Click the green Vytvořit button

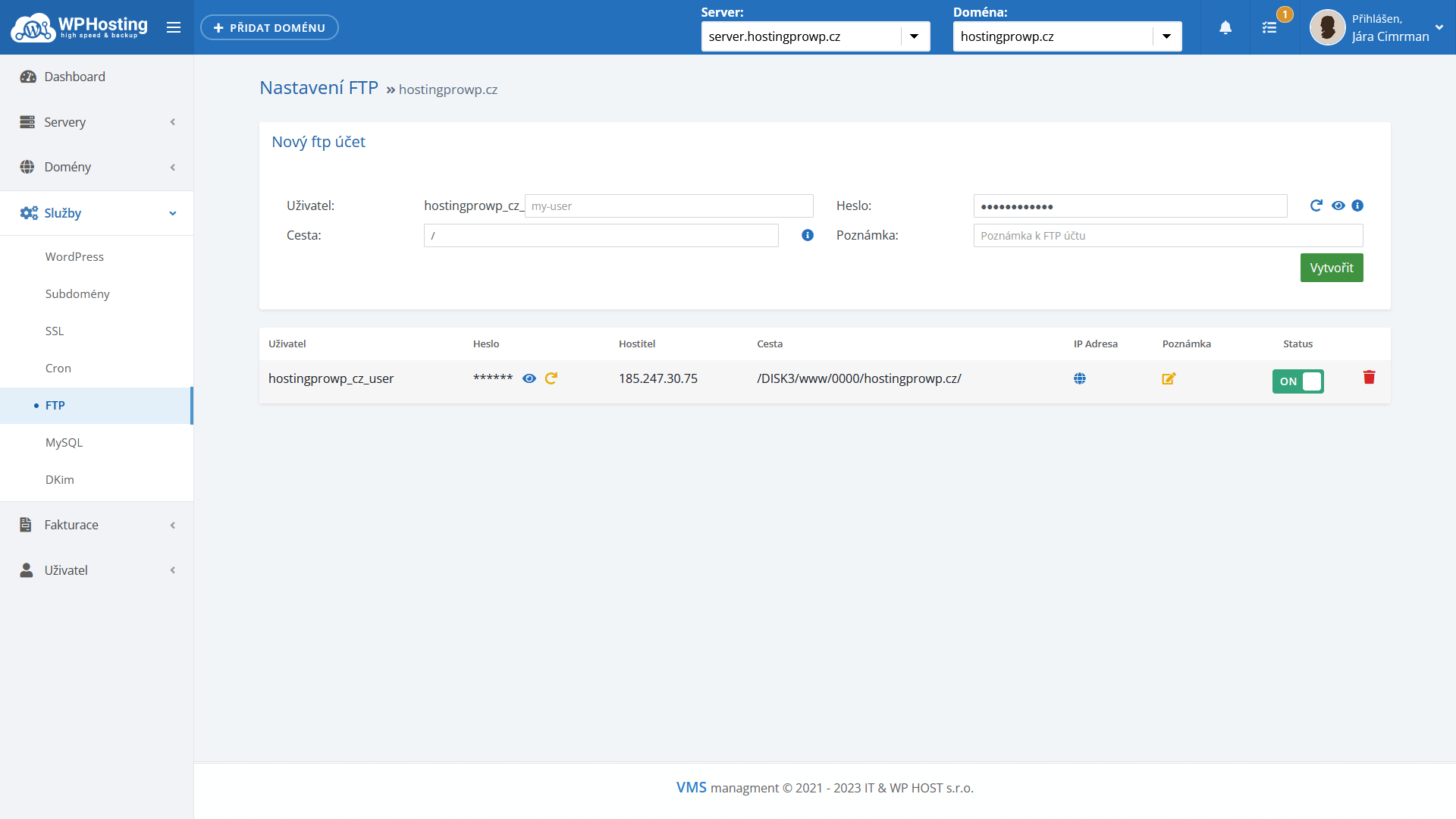click(x=1332, y=268)
